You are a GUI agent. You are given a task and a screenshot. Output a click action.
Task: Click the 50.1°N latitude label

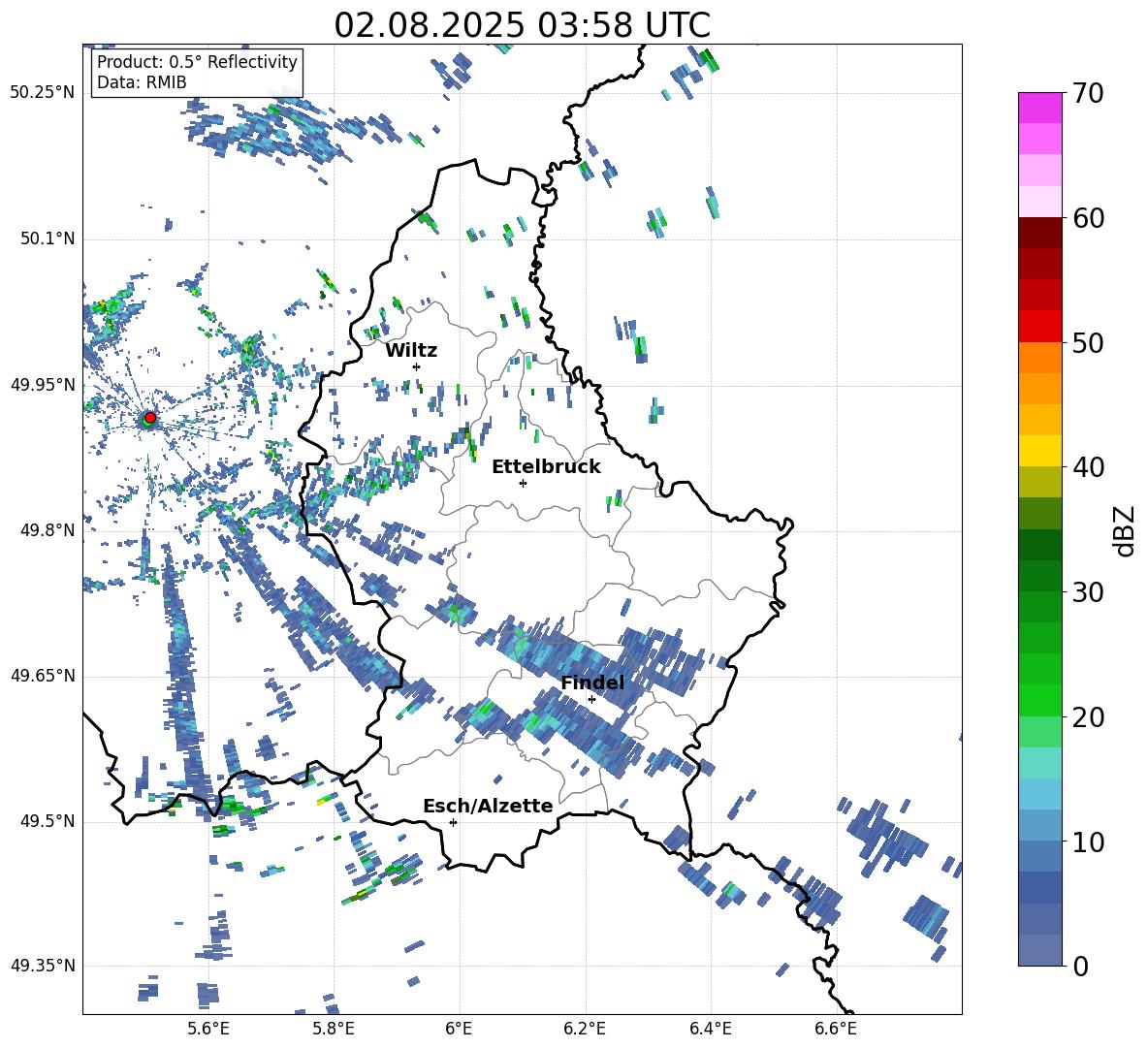pyautogui.click(x=48, y=238)
